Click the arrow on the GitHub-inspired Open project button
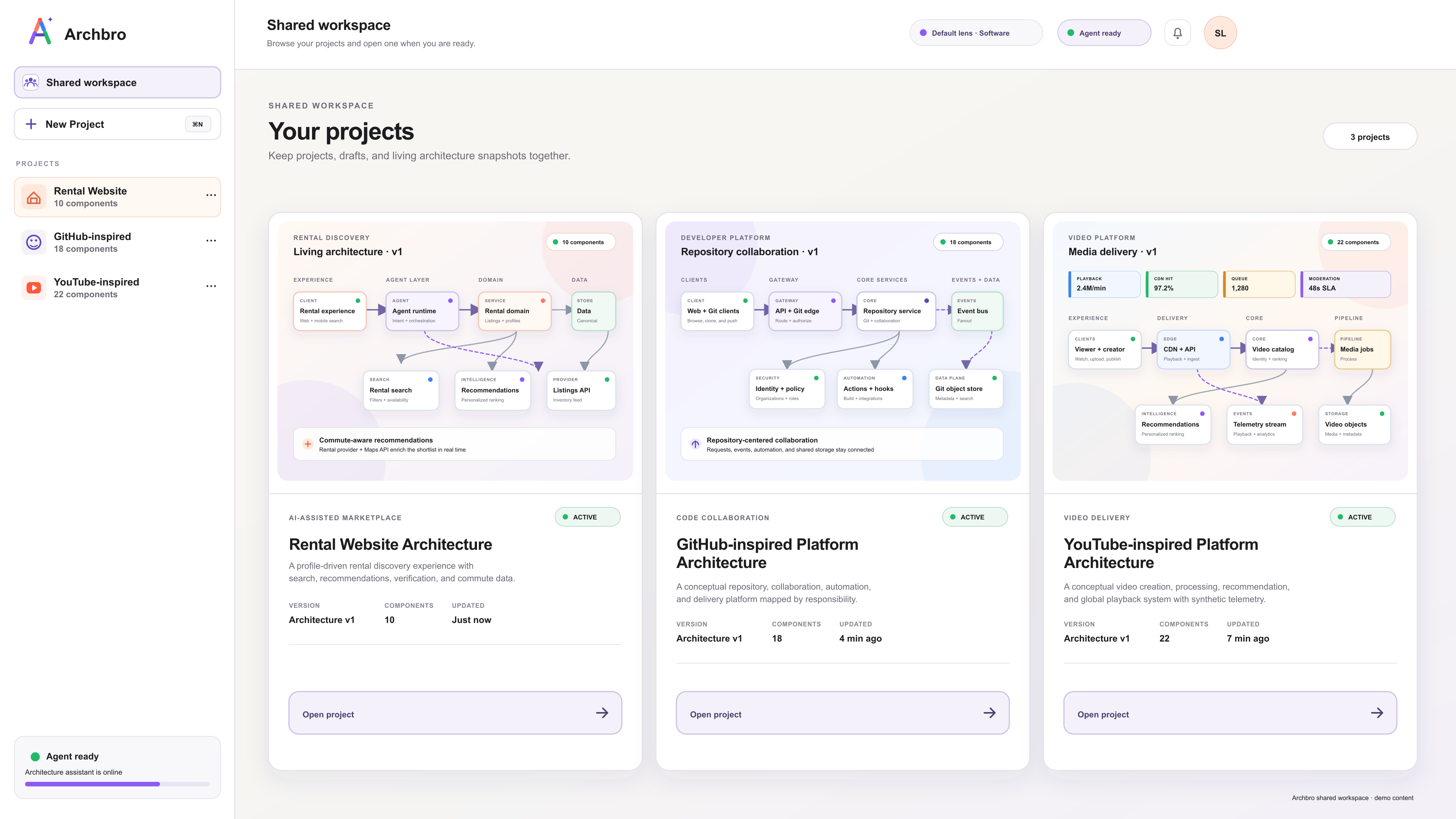Viewport: 1456px width, 819px height. tap(990, 713)
